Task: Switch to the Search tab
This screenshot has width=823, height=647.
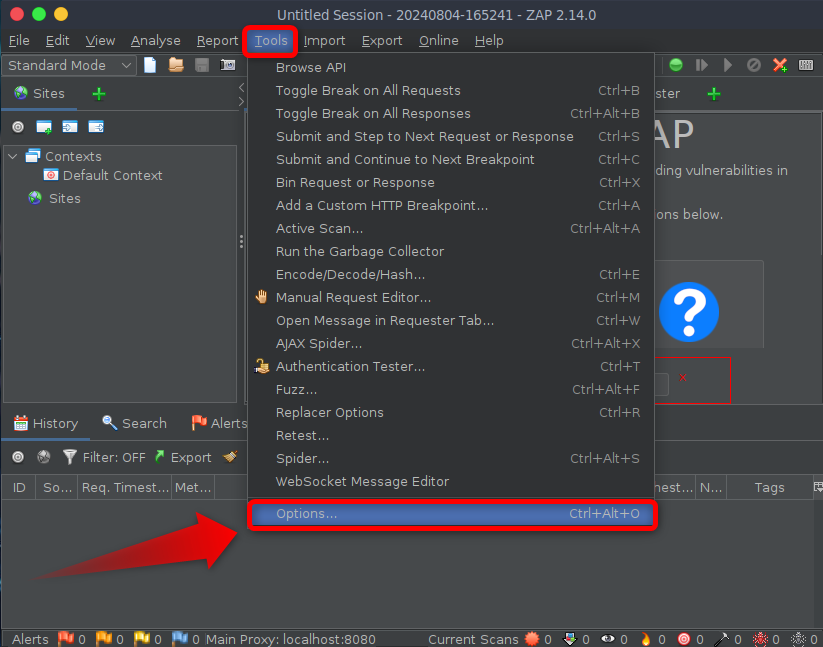Action: pyautogui.click(x=134, y=423)
